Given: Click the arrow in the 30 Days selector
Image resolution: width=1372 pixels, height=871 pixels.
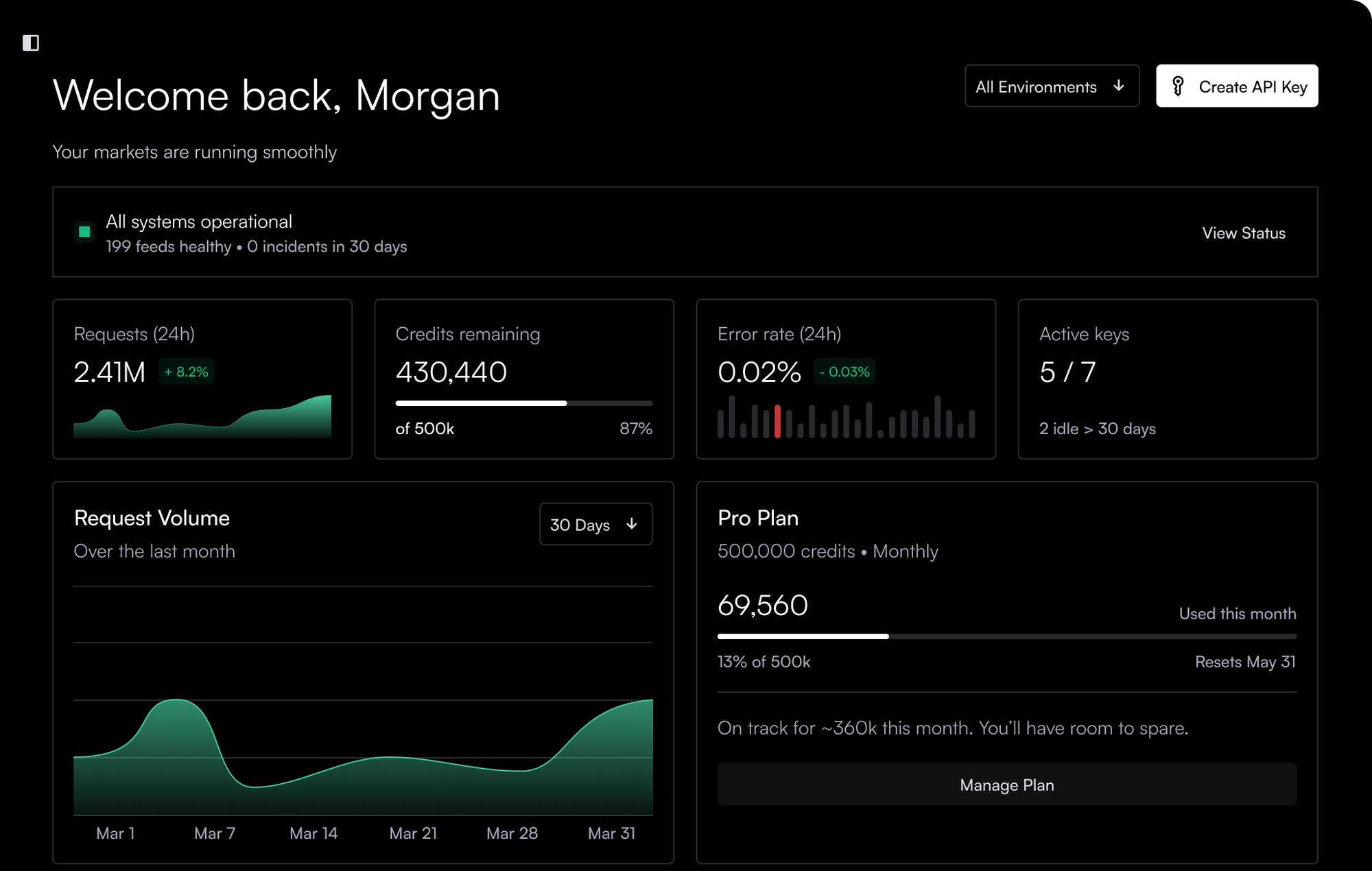Looking at the screenshot, I should click(x=632, y=524).
